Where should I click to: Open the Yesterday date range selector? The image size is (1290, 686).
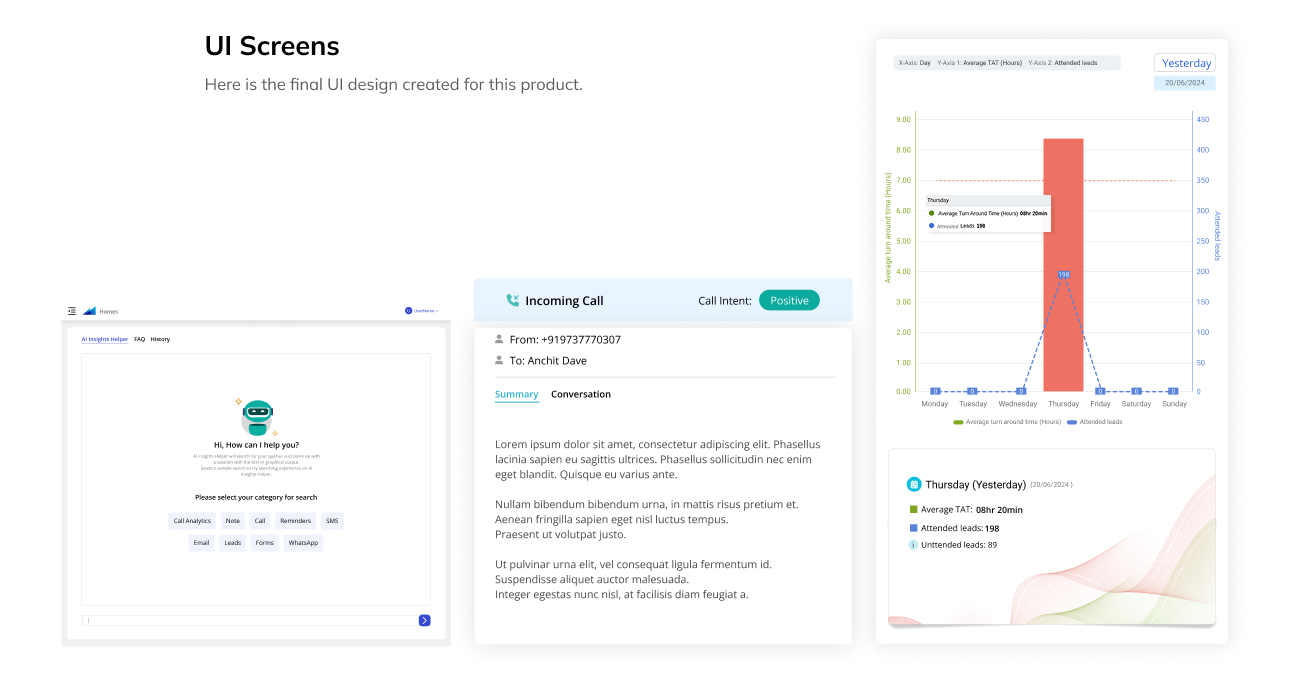tap(1185, 63)
